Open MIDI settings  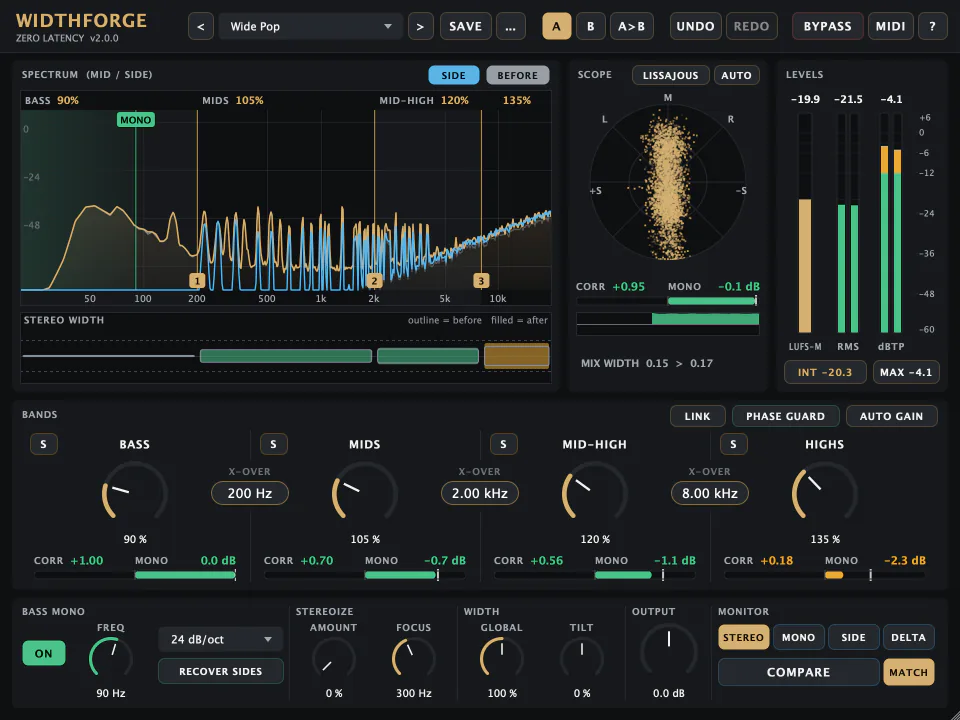(890, 26)
